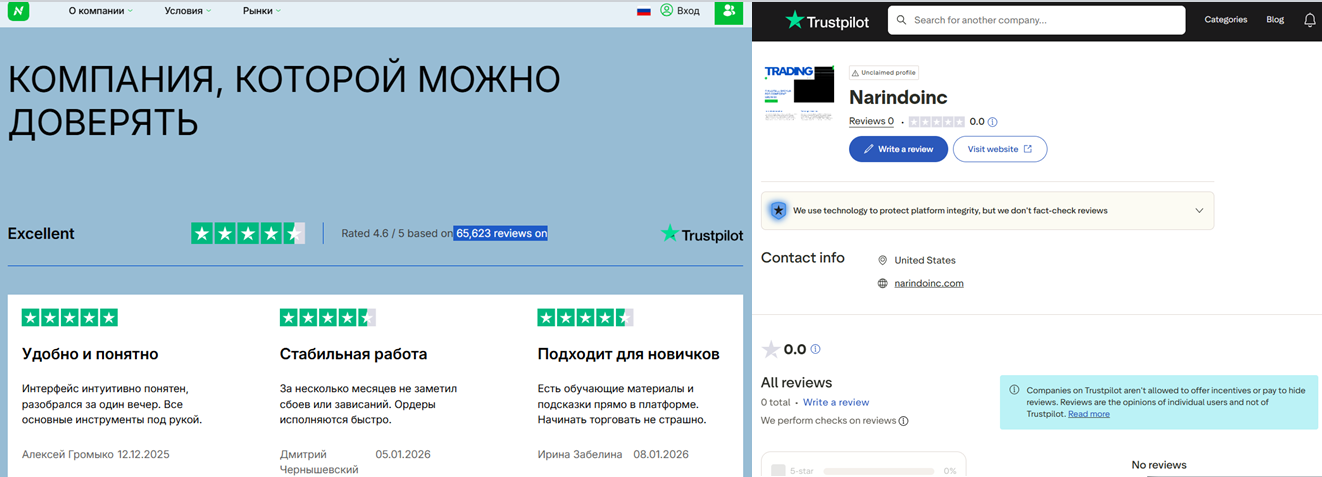Screen dimensions: 1322x477
Task: Click the review date 05.01.2026
Action: point(403,454)
